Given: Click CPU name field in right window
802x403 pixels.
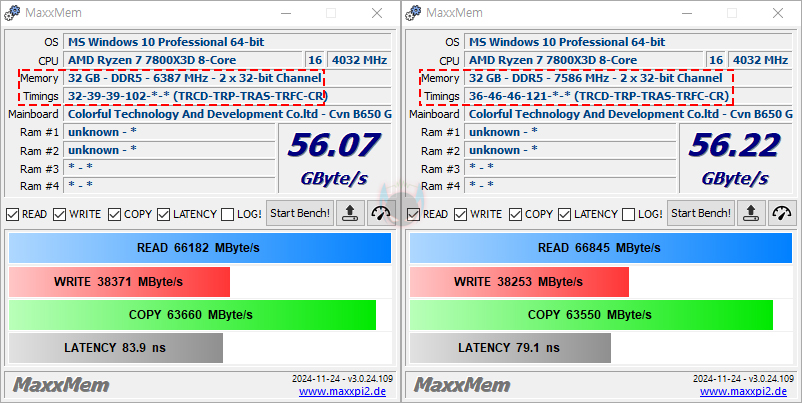Looking at the screenshot, I should [584, 60].
